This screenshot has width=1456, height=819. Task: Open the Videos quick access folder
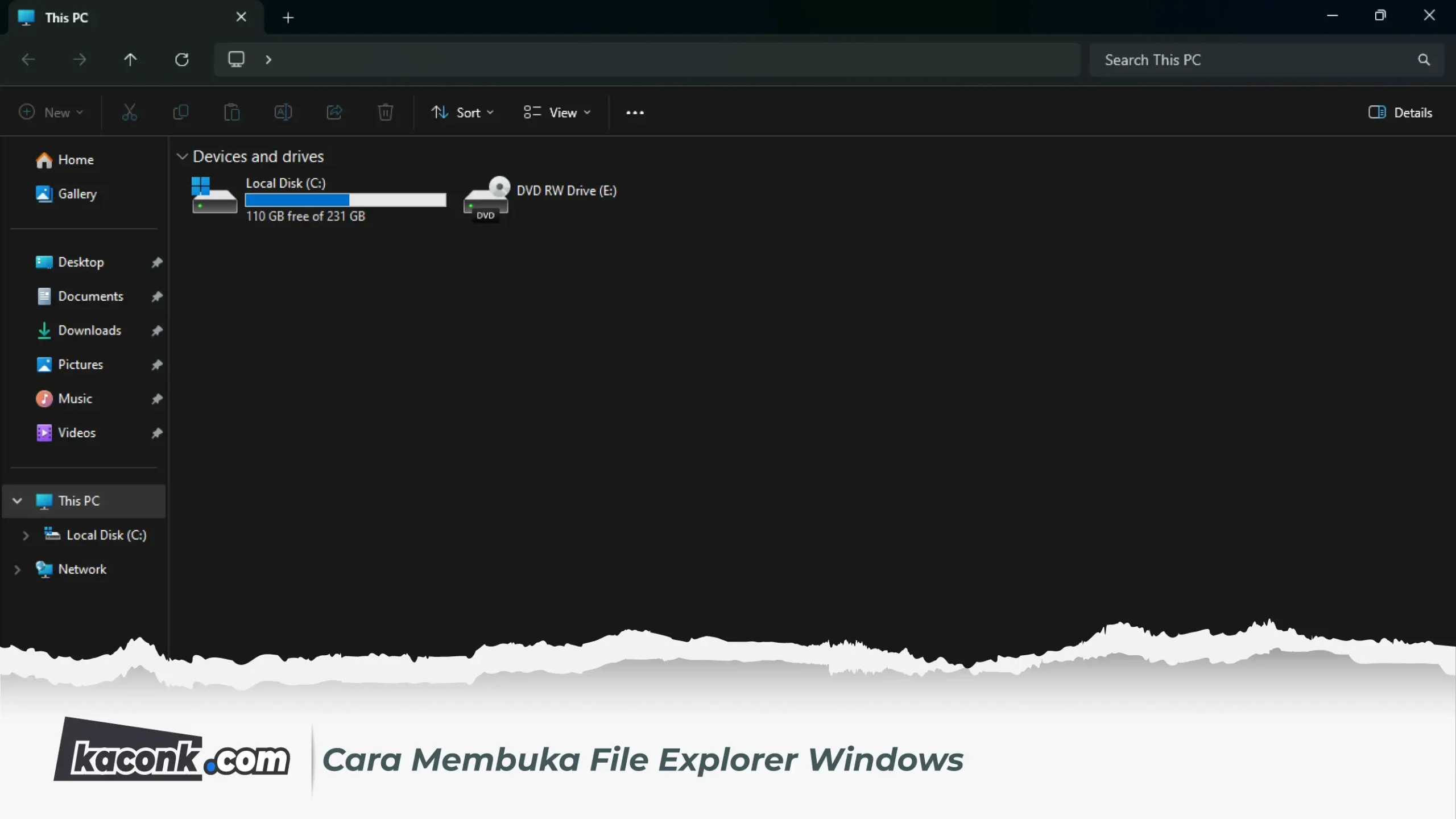tap(65, 433)
